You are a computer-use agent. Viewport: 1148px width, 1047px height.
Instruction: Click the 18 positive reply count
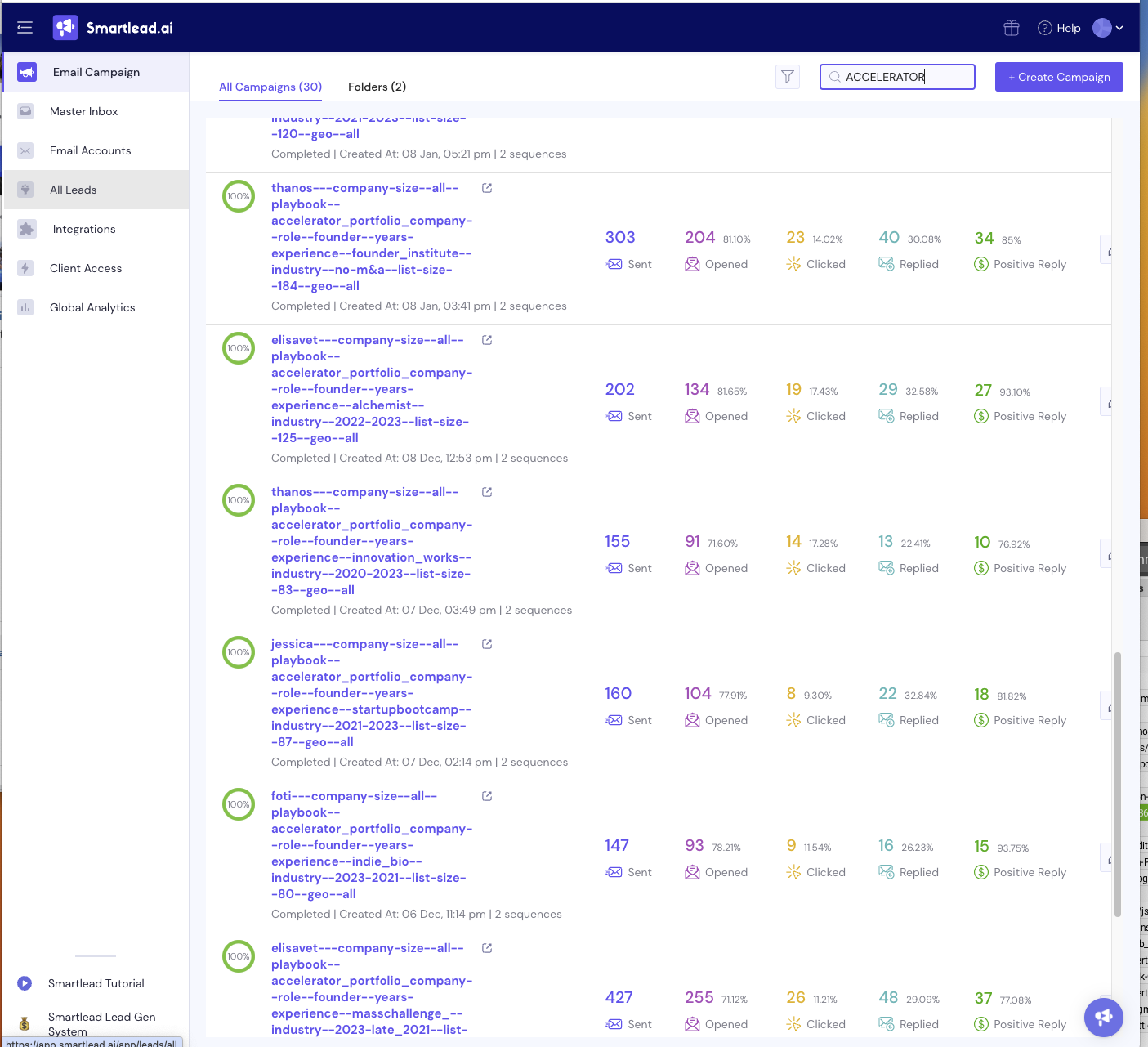(x=981, y=693)
